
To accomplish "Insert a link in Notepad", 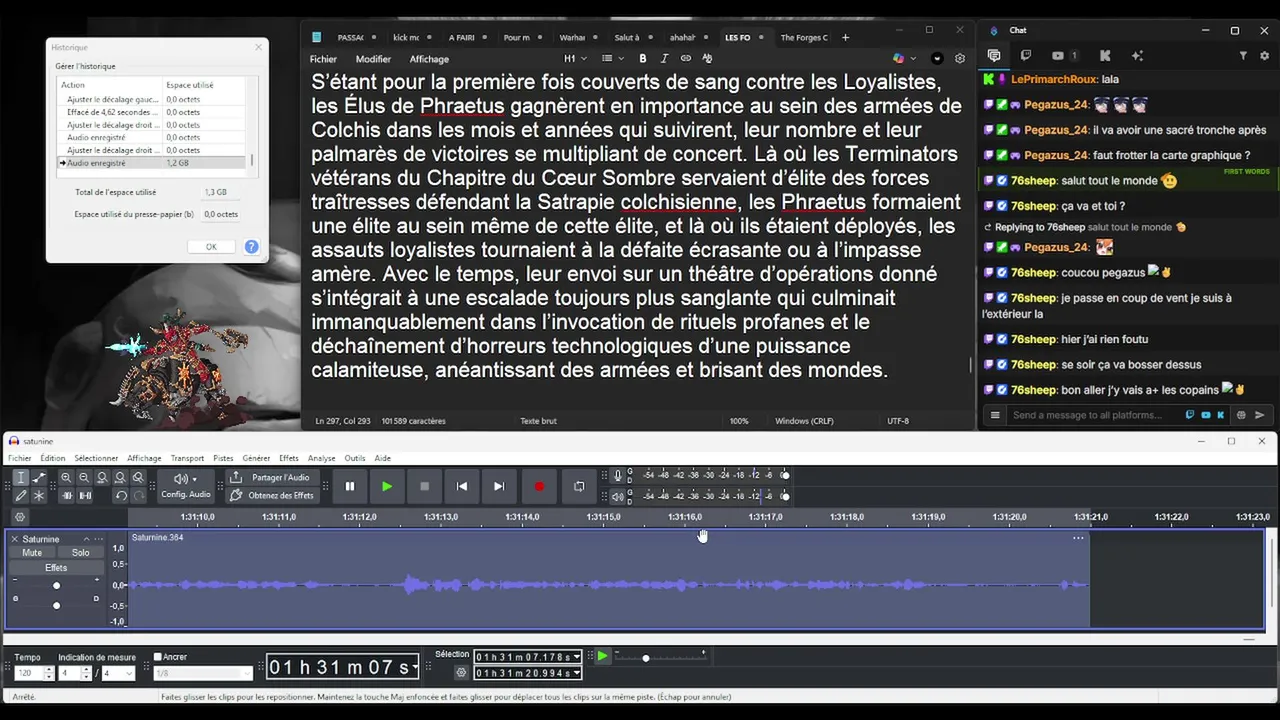I will click(686, 59).
